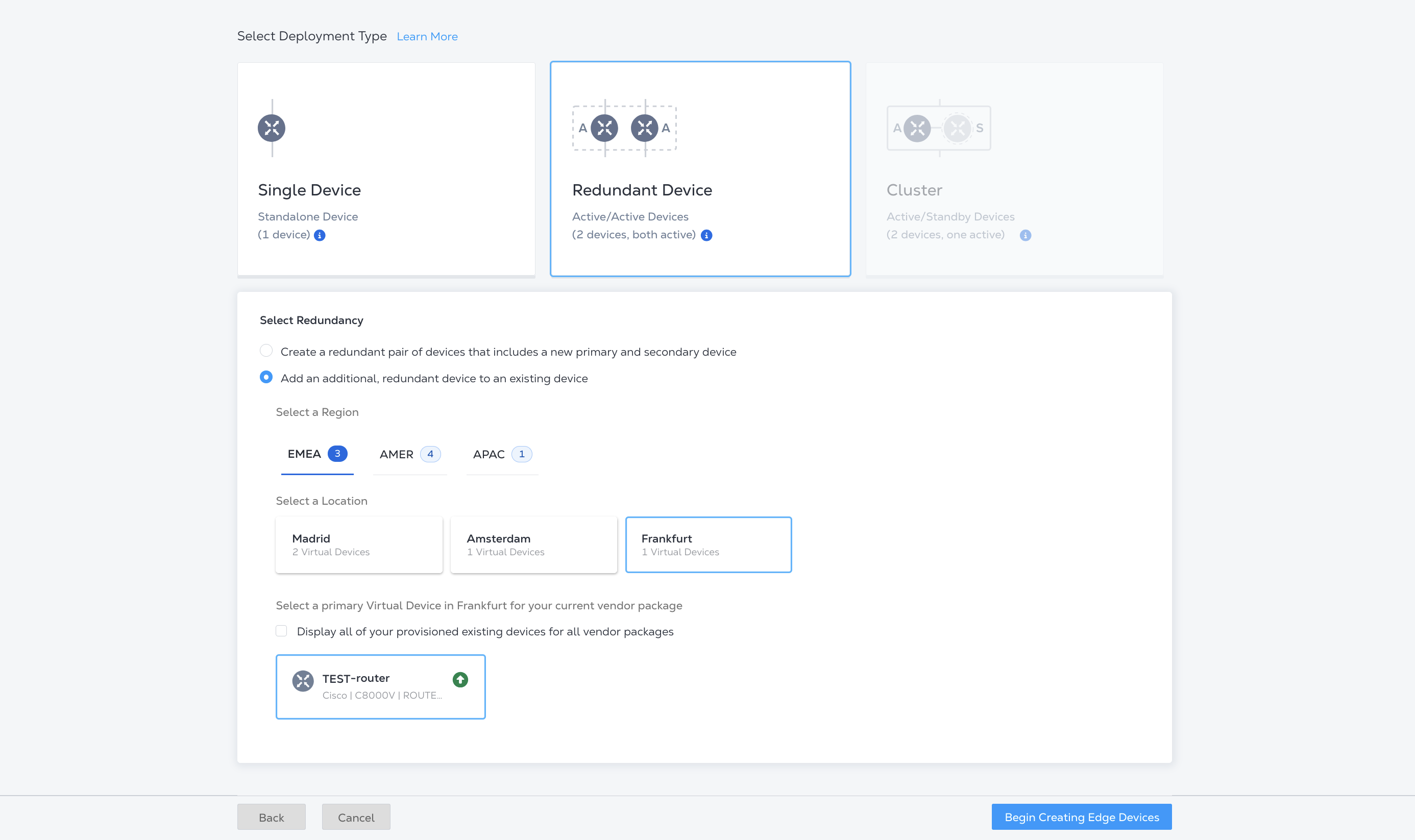Switch to the AMER region tab
This screenshot has width=1415, height=840.
[410, 454]
